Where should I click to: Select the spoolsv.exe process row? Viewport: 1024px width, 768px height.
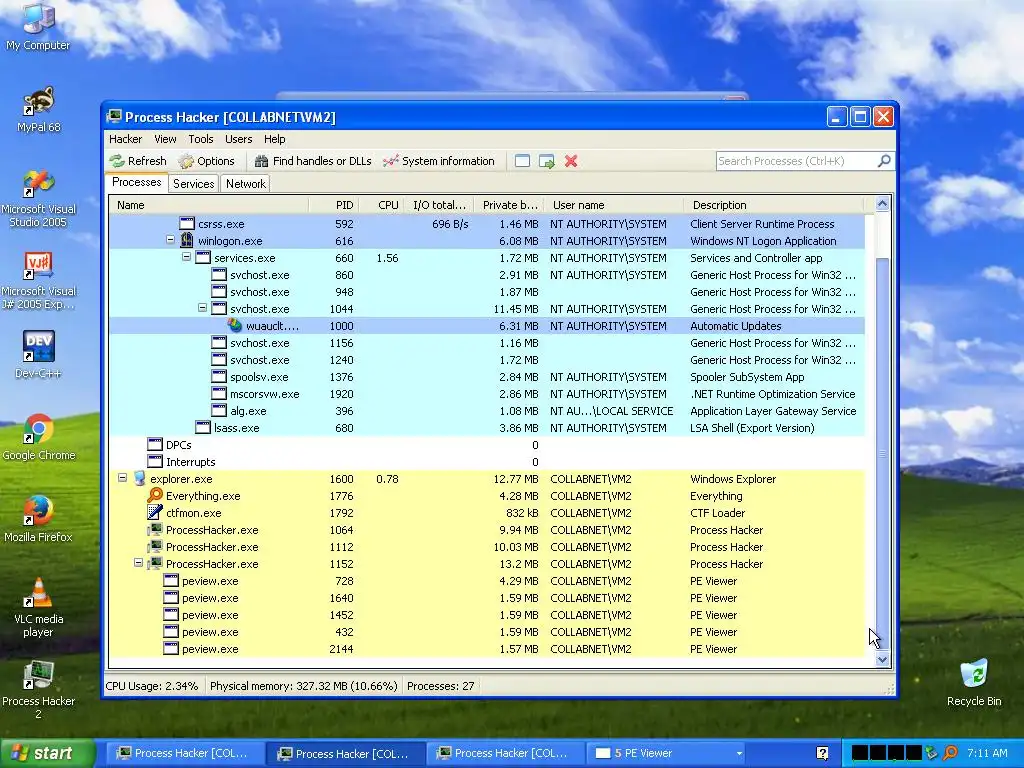click(x=487, y=377)
